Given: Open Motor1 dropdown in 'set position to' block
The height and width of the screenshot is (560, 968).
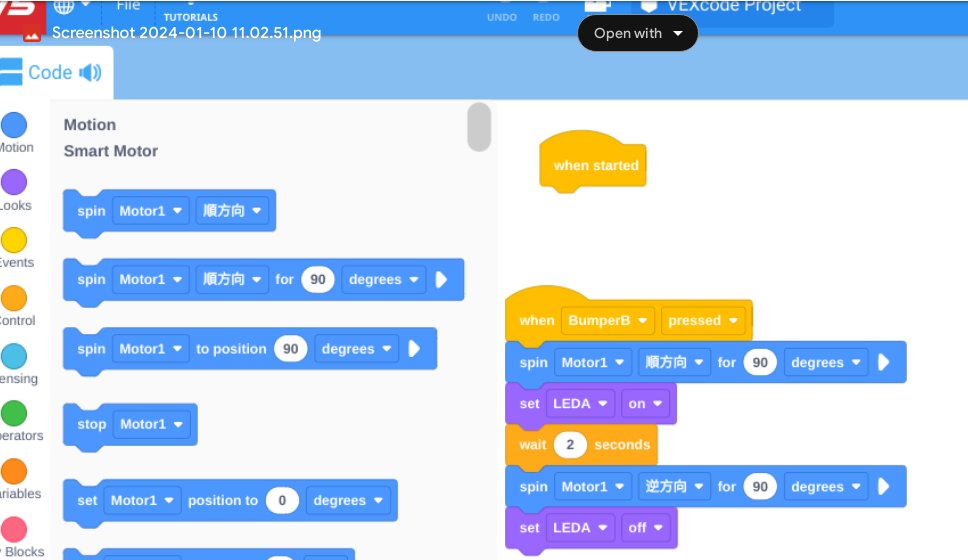Looking at the screenshot, I should click(x=142, y=500).
